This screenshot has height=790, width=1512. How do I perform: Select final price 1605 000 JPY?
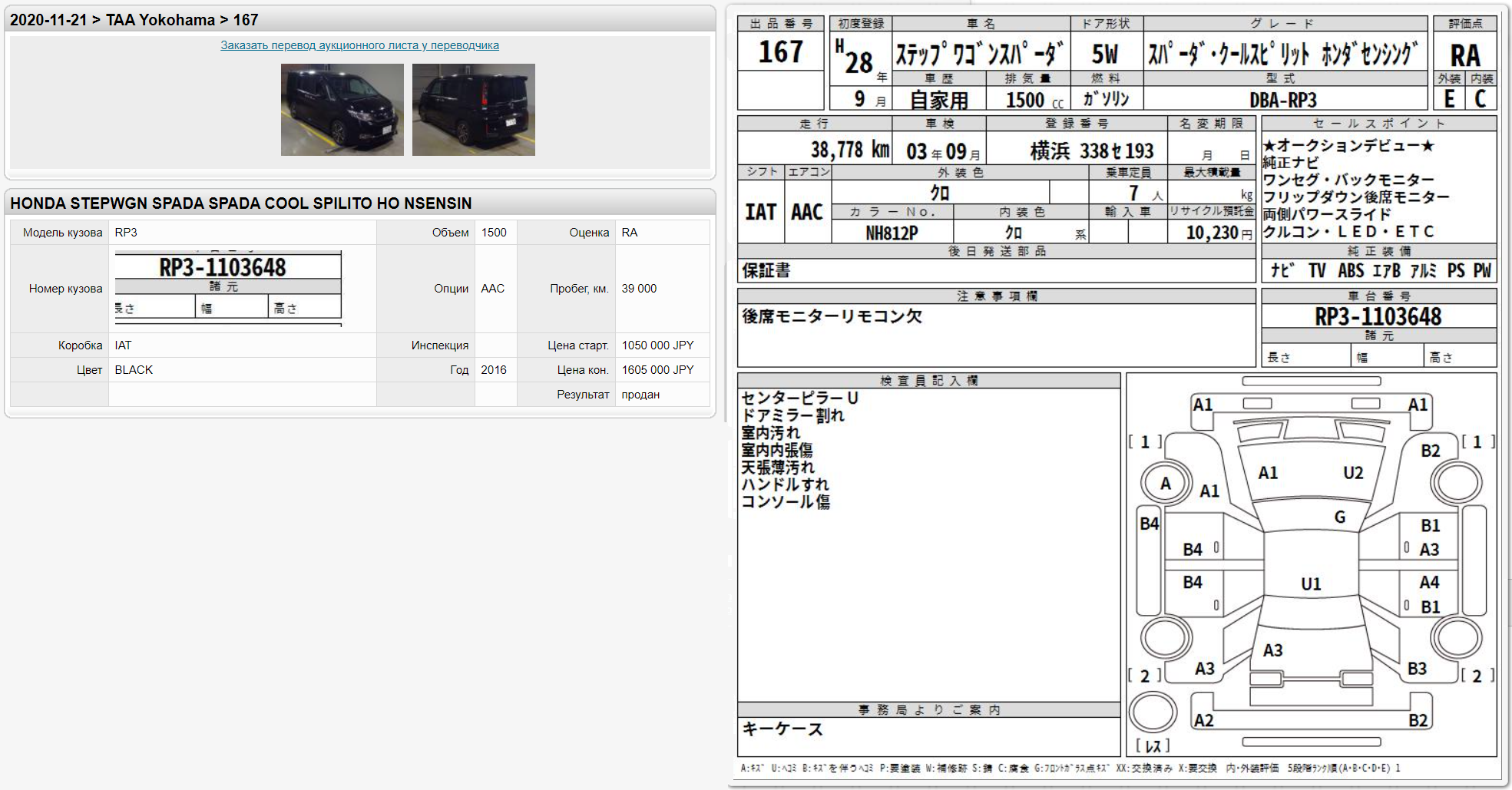[657, 370]
